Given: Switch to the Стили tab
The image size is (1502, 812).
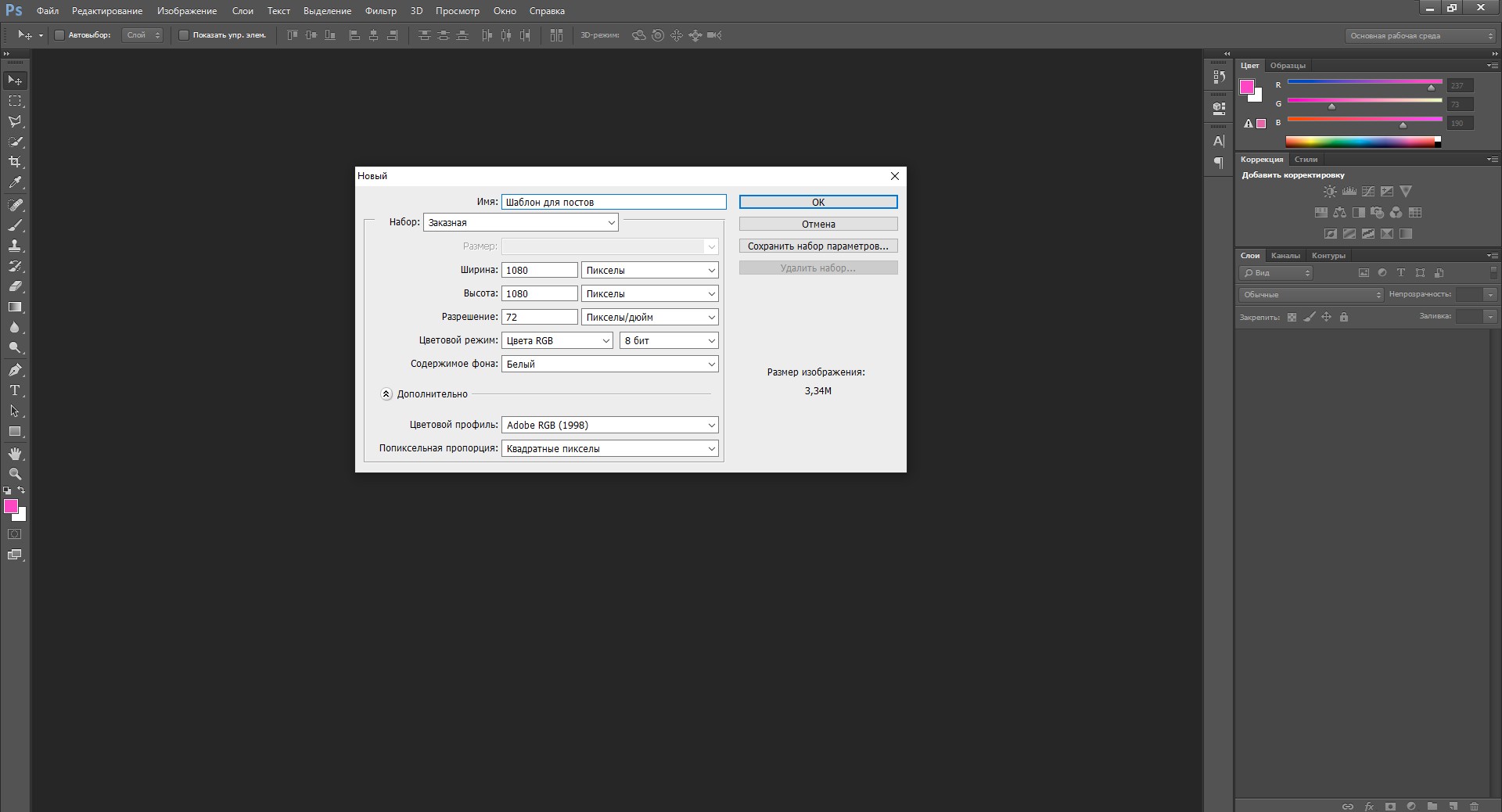Looking at the screenshot, I should [x=1306, y=160].
